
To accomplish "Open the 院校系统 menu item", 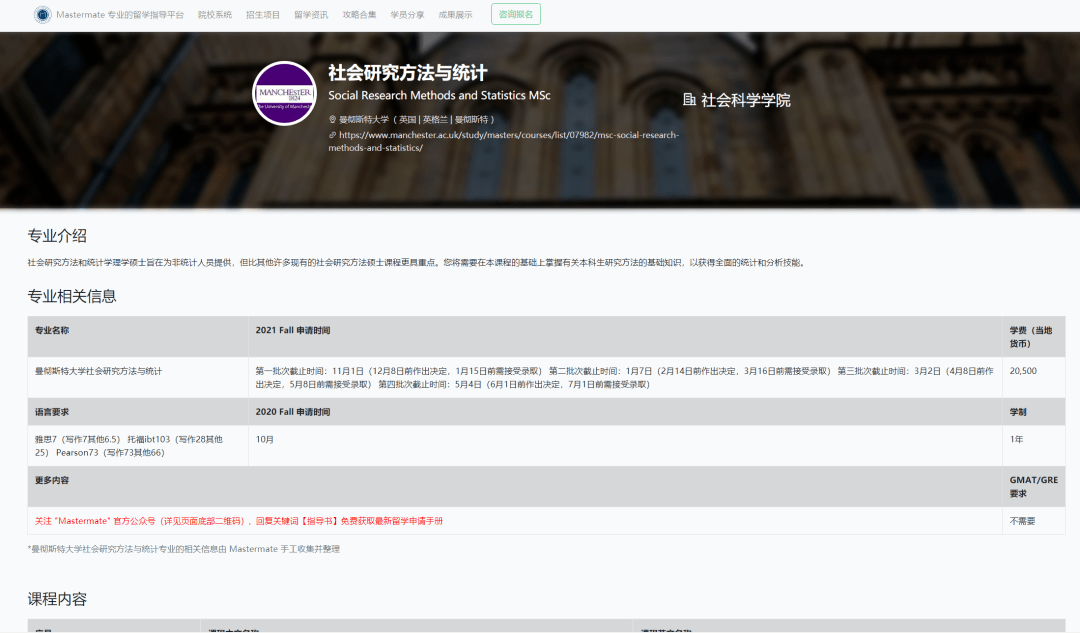I will tap(215, 14).
